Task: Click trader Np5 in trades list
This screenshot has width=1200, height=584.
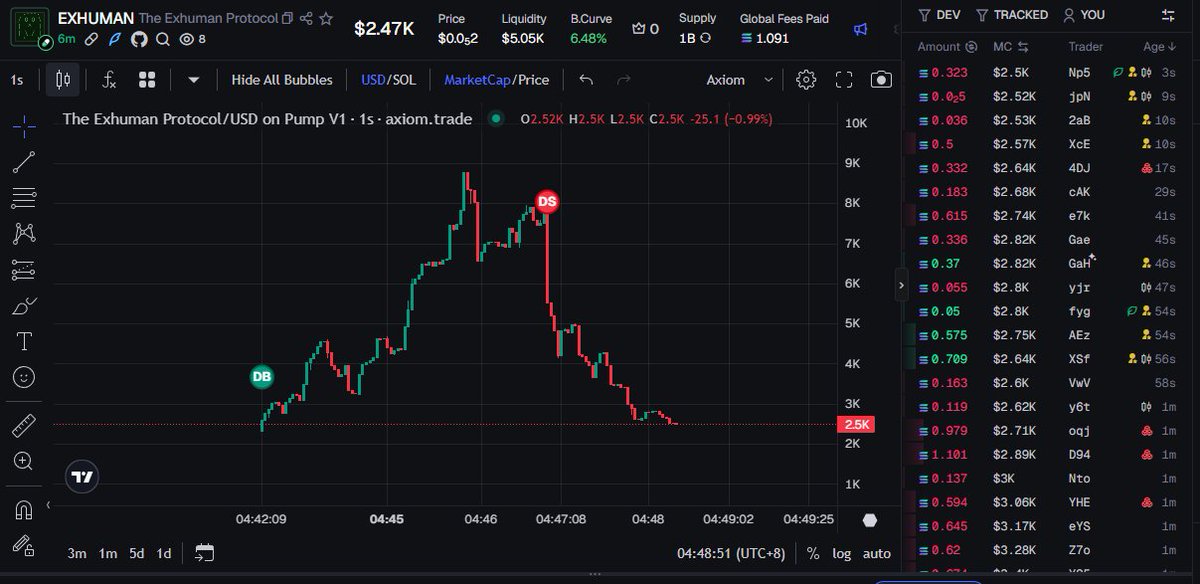Action: point(1079,73)
